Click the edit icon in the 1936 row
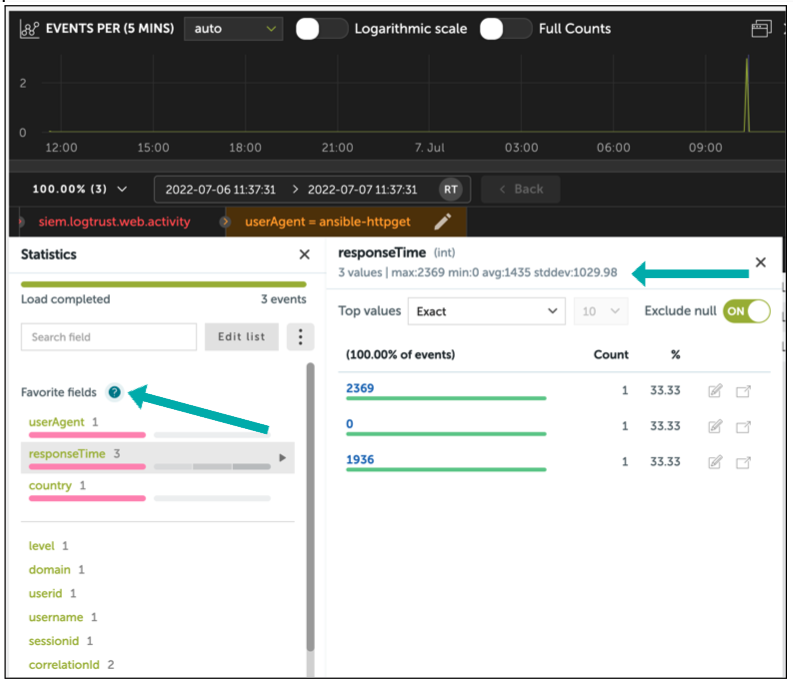 click(x=715, y=462)
